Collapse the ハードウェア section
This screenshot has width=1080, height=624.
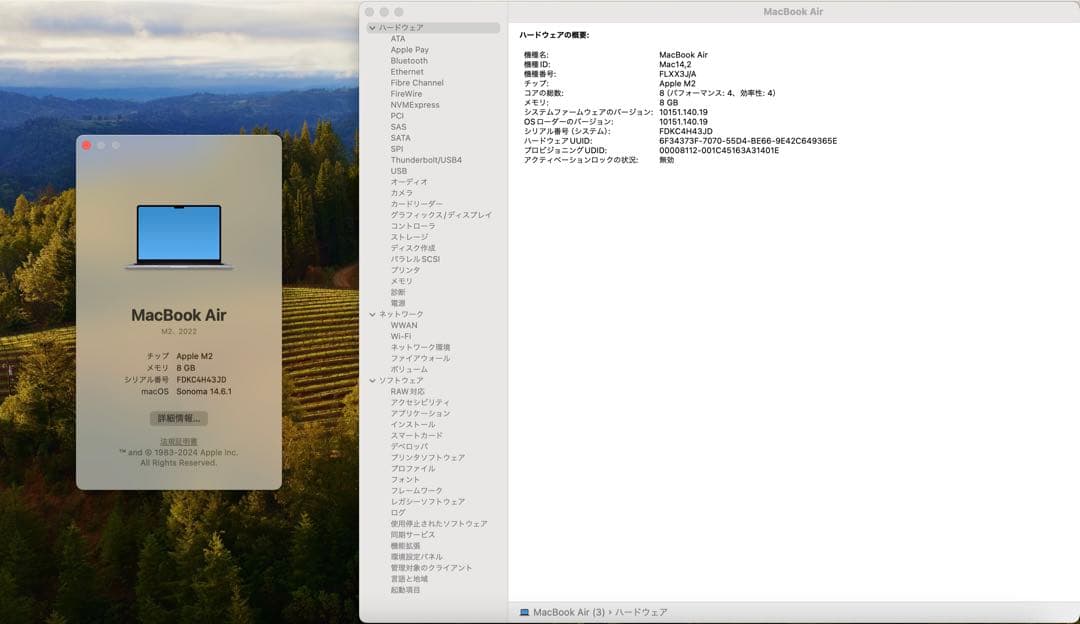[x=374, y=27]
